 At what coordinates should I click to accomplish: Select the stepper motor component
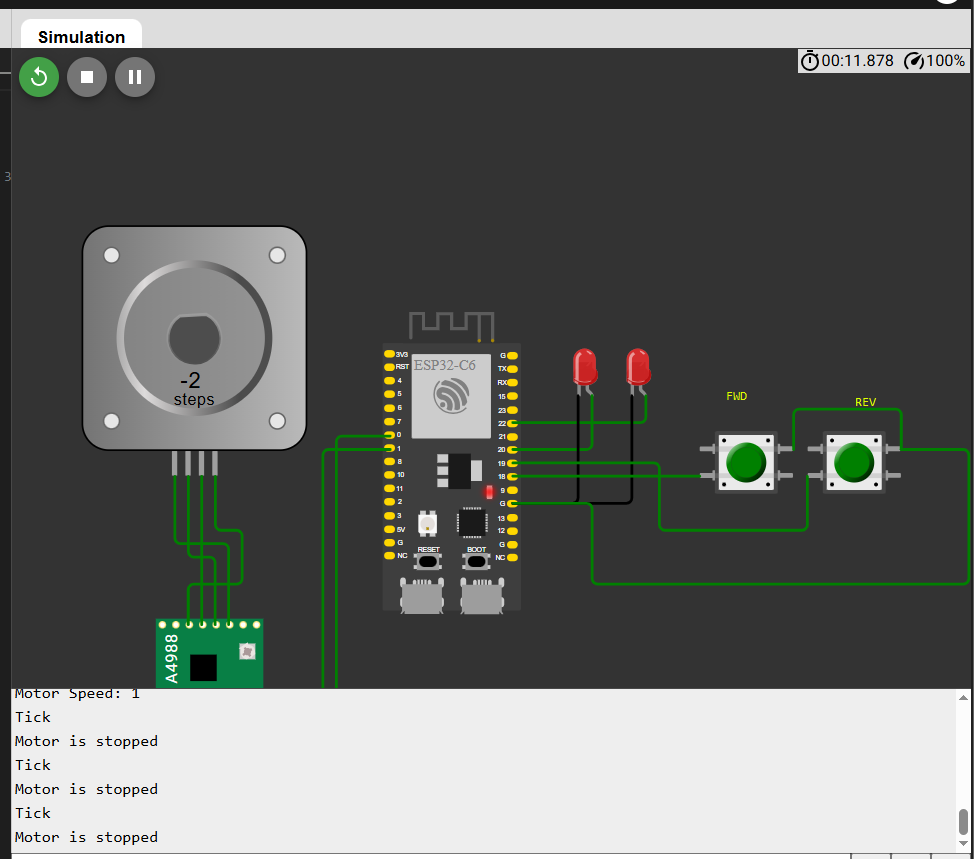click(194, 337)
